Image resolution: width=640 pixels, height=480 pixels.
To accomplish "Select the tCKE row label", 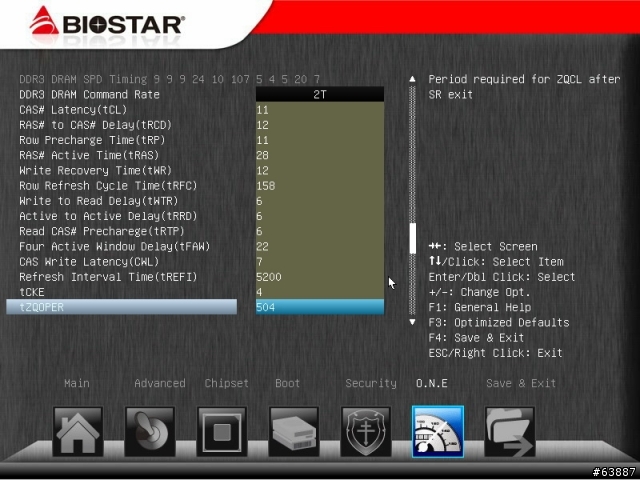I will click(32, 292).
